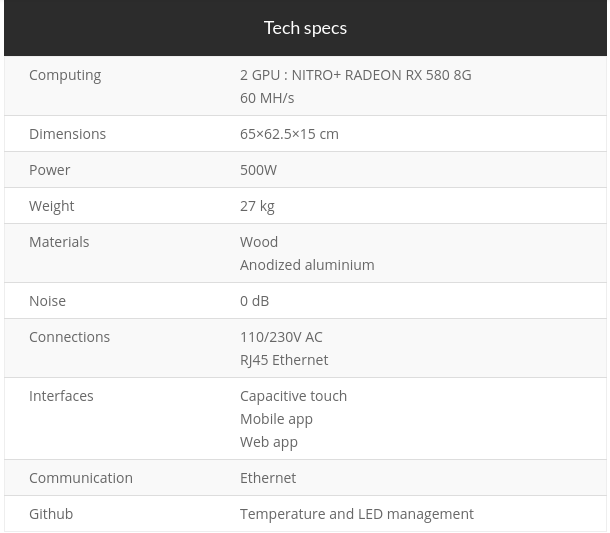Click the 0 dB noise value

click(x=254, y=301)
